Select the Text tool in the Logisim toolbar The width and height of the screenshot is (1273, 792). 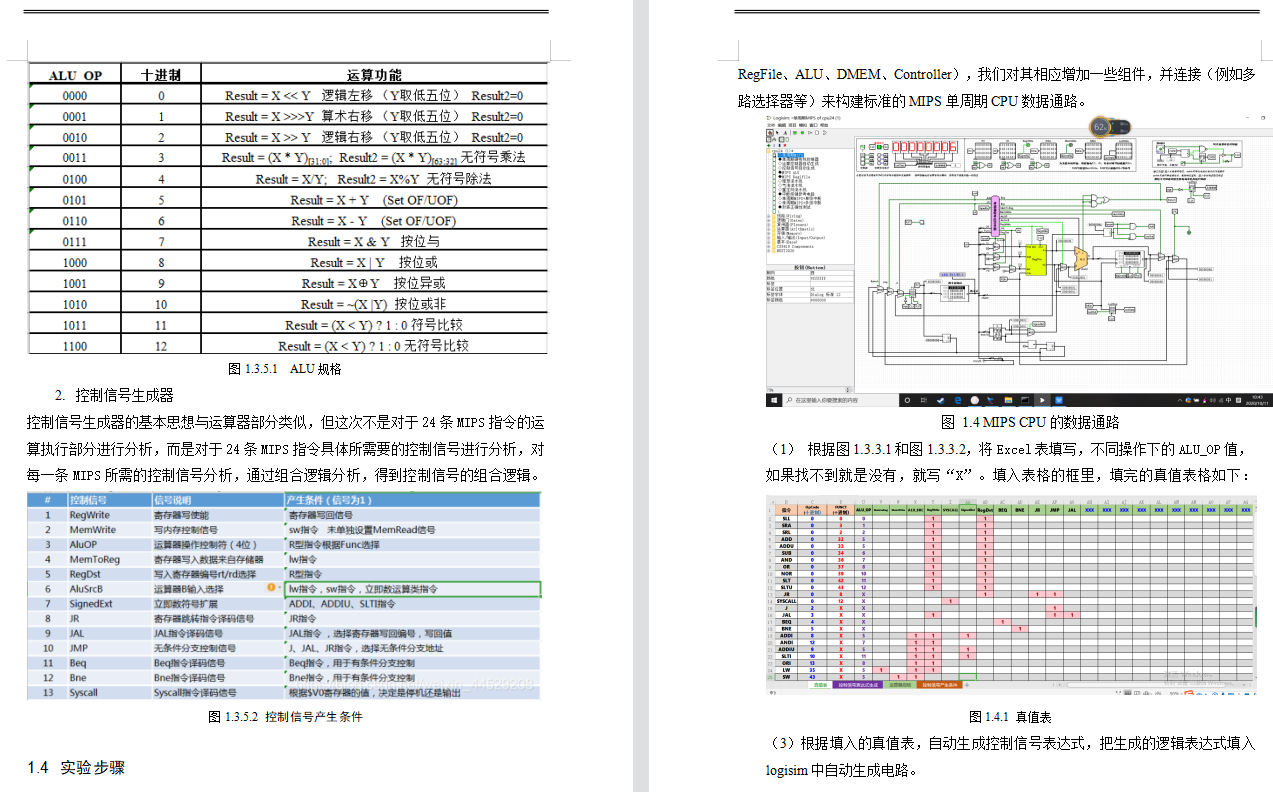785,133
